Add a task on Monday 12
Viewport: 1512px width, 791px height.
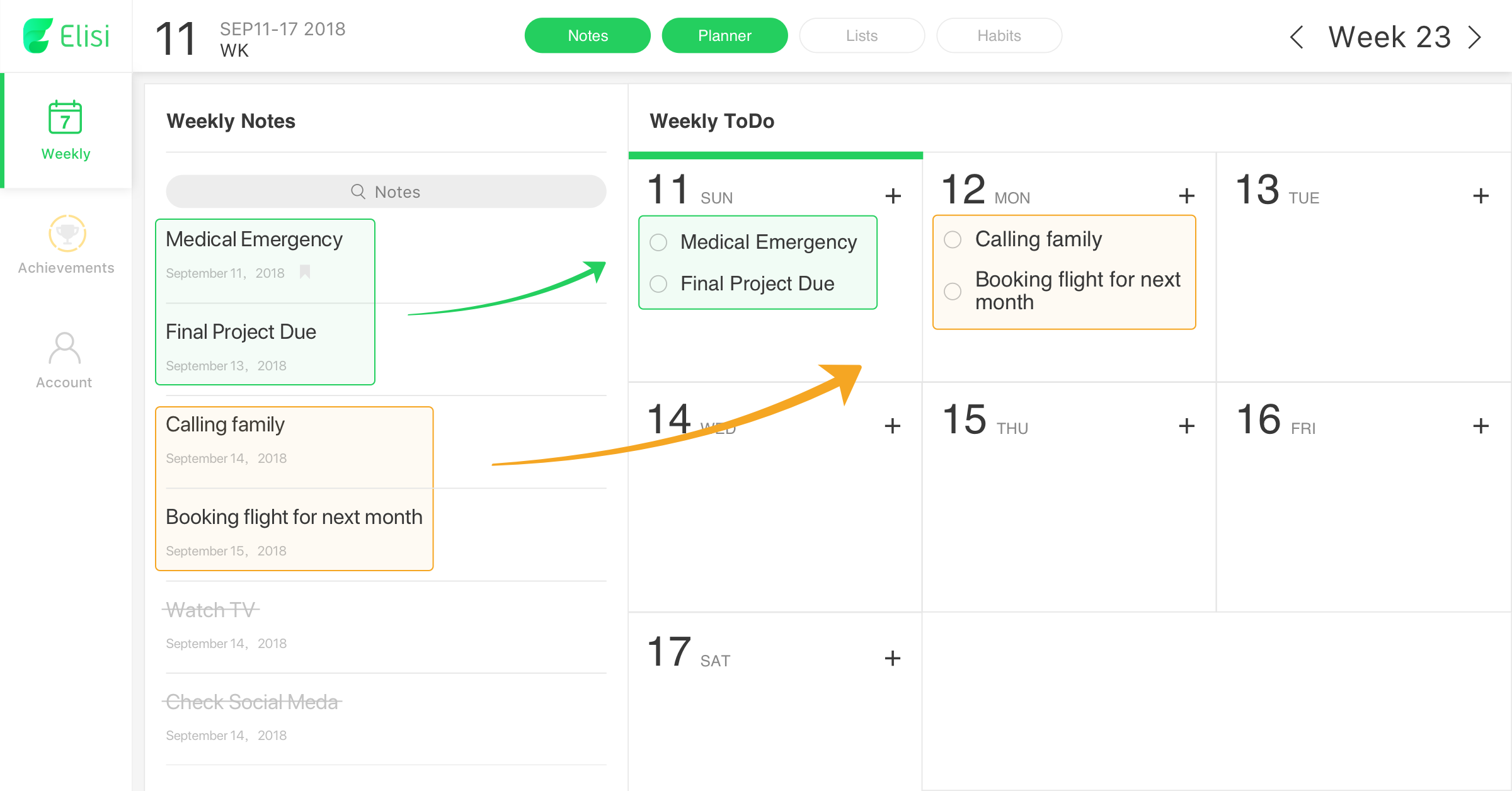point(1186,196)
